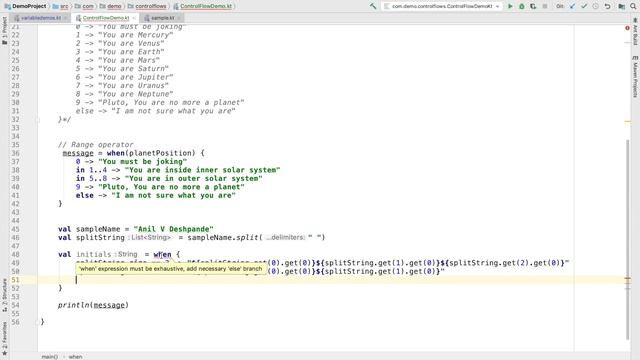The image size is (640, 360).
Task: Click the Stop process square icon
Action: pos(544,6)
